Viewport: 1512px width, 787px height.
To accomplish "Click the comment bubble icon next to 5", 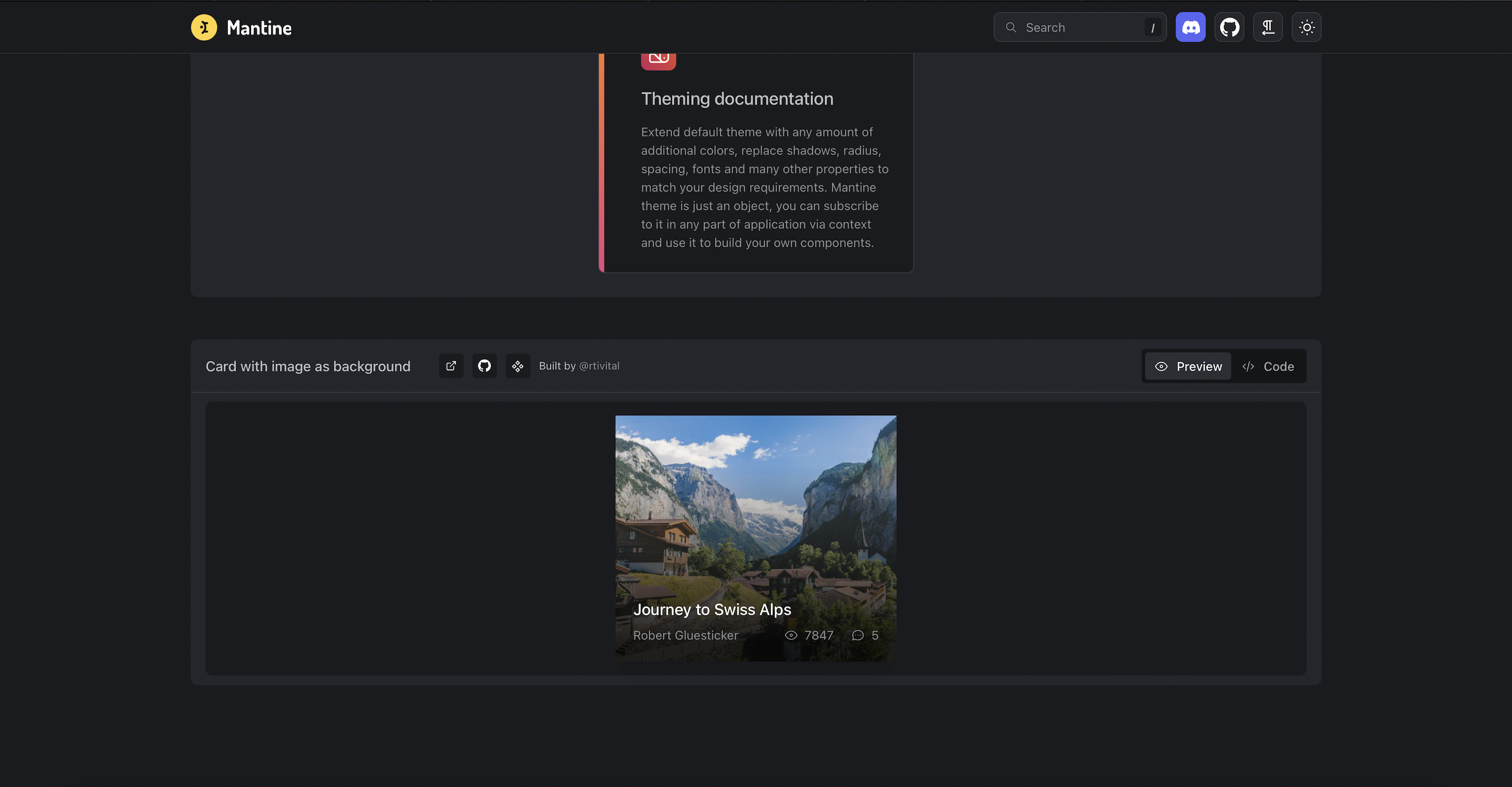I will click(x=858, y=635).
